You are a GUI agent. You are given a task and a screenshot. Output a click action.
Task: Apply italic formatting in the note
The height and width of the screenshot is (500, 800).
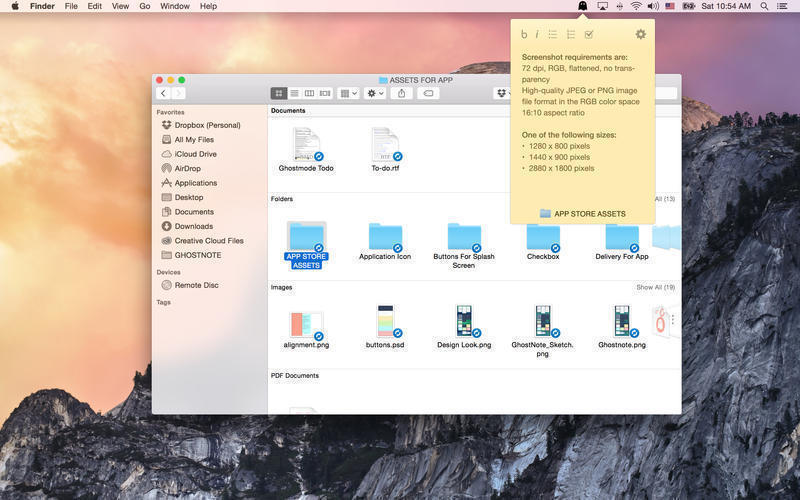[x=536, y=34]
